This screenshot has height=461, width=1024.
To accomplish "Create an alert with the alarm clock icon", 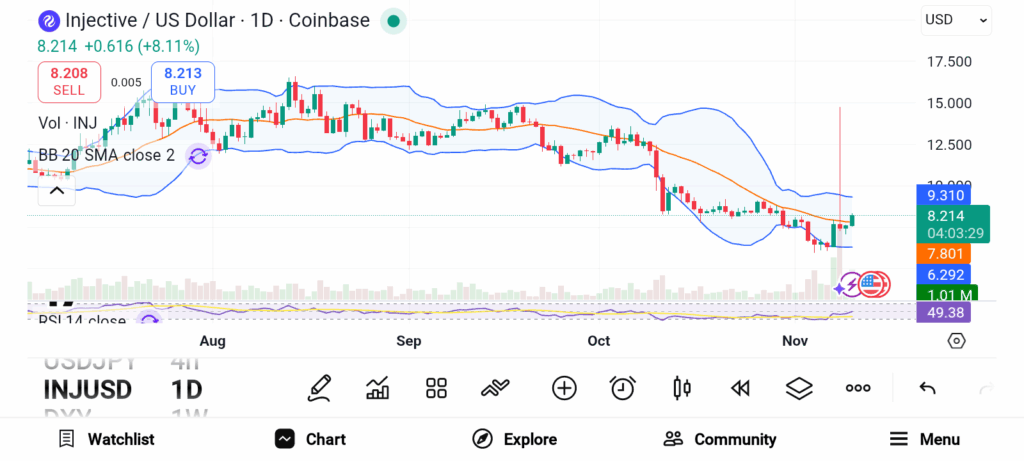I will [x=623, y=388].
